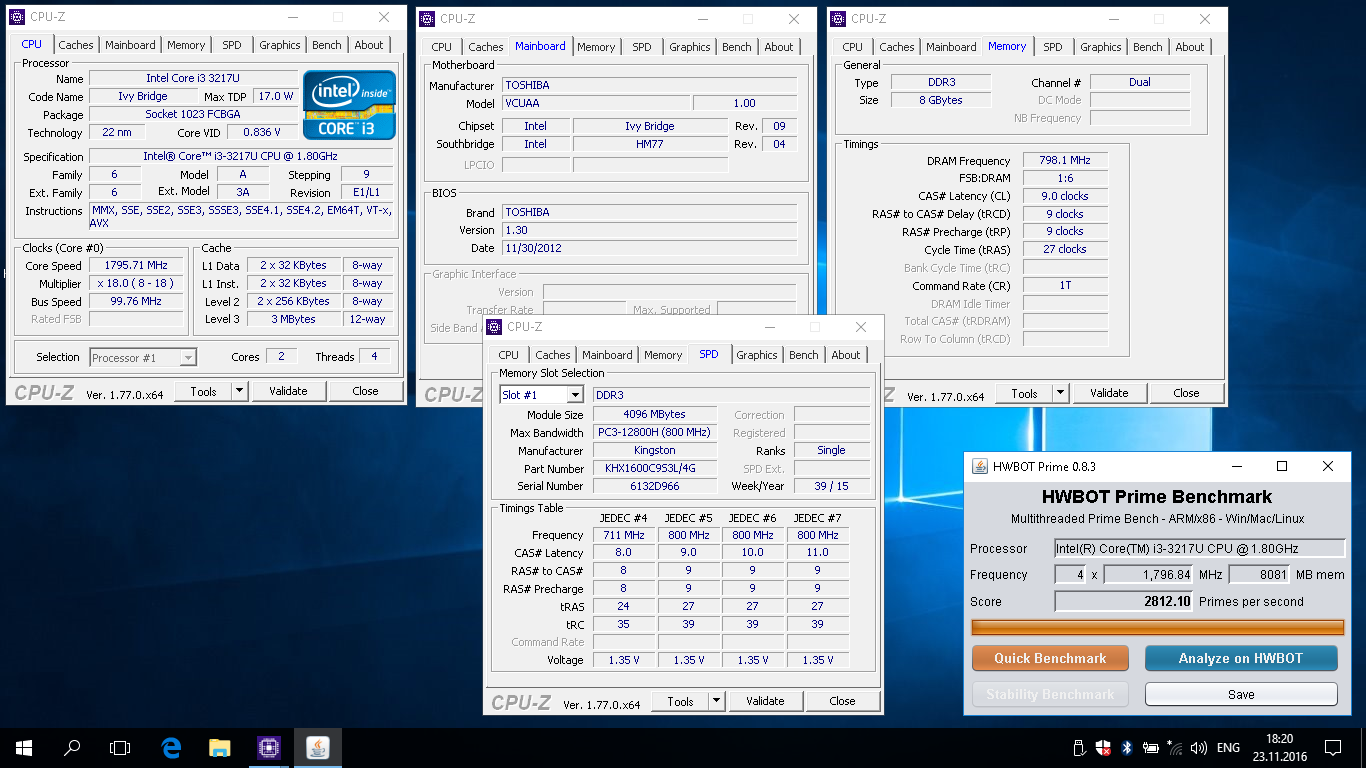Click the 8081 MB mem field
The image size is (1366, 768).
pos(1258,575)
